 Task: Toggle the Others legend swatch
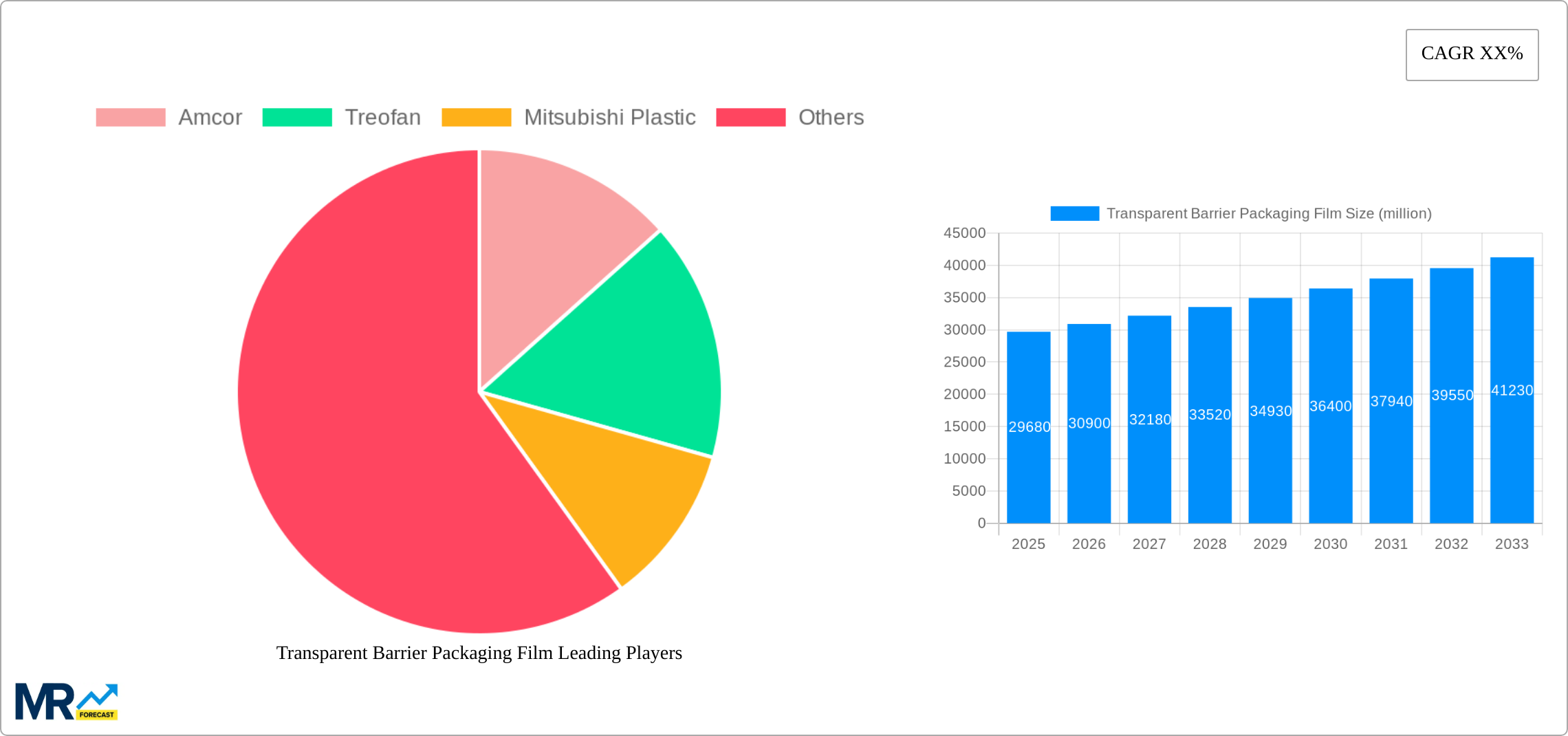click(750, 118)
